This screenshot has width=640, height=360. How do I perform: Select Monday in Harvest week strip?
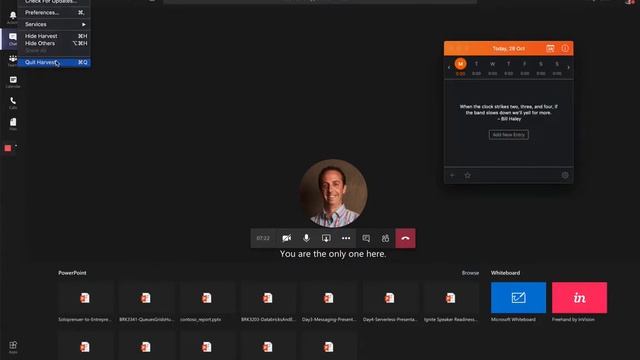tap(460, 67)
